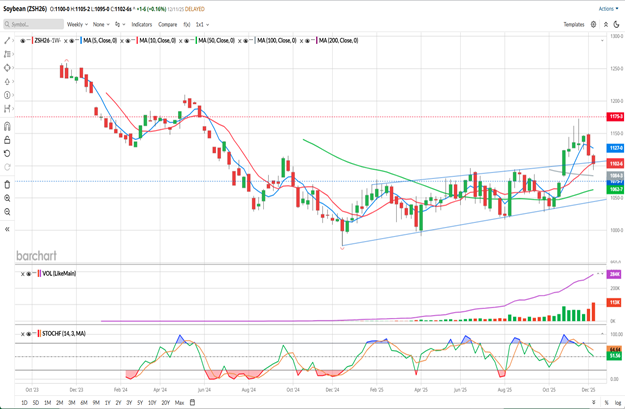Click the MA 5 line color swatch

tap(81, 41)
